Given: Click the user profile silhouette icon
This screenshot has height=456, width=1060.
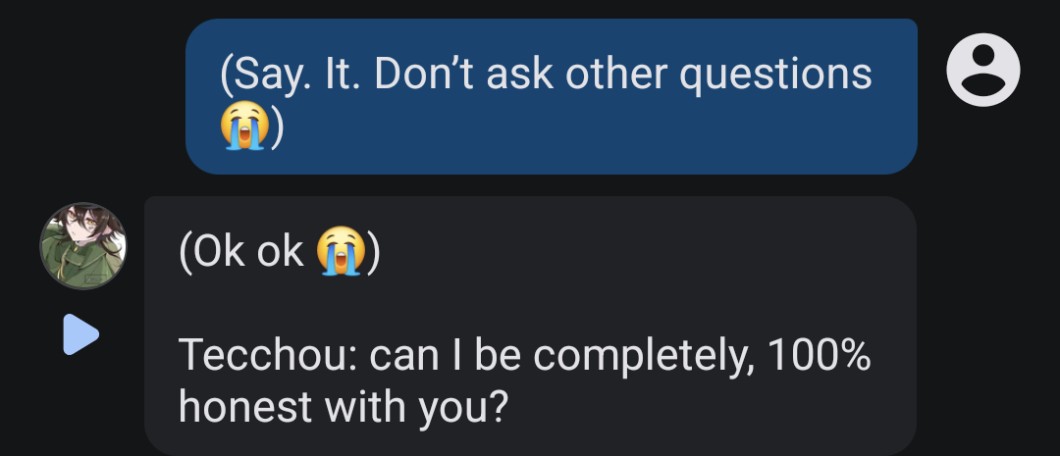Looking at the screenshot, I should pyautogui.click(x=983, y=70).
